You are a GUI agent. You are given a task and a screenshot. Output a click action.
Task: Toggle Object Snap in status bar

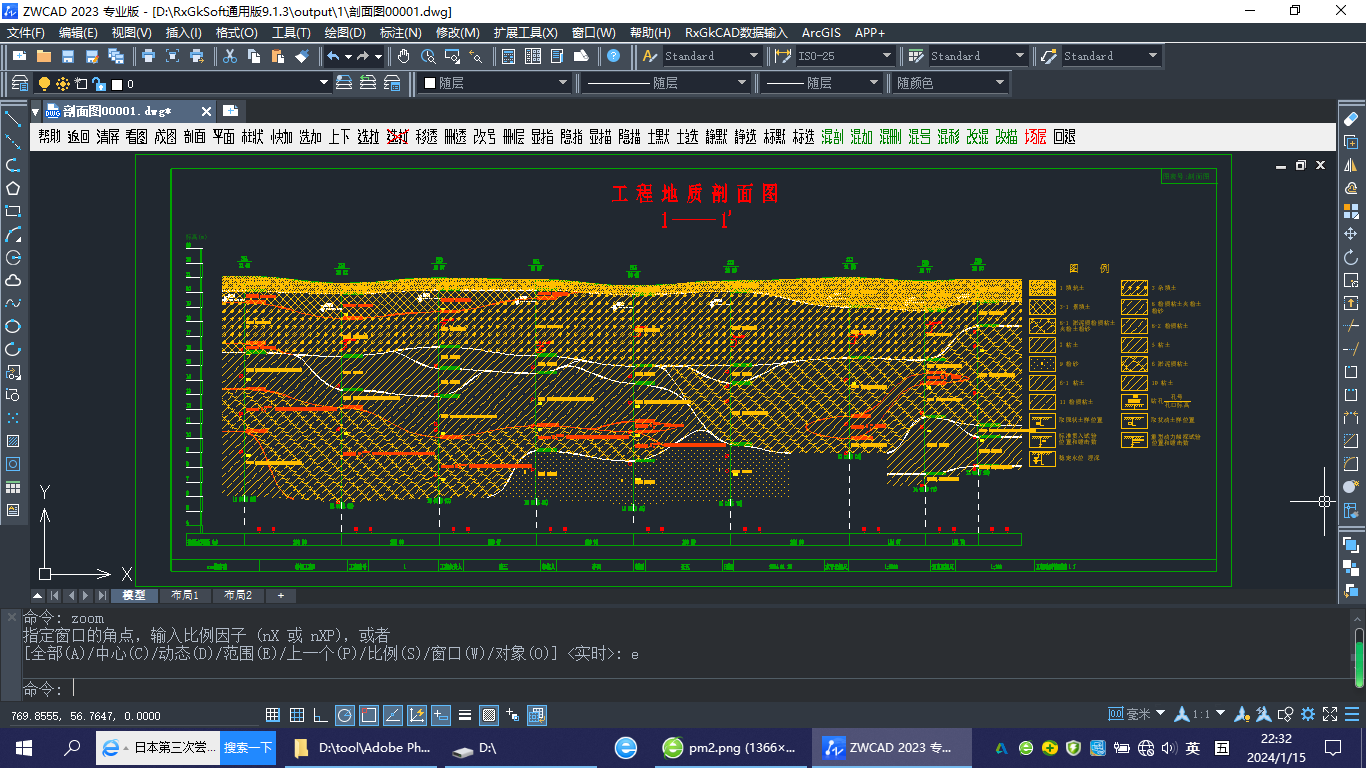click(369, 715)
